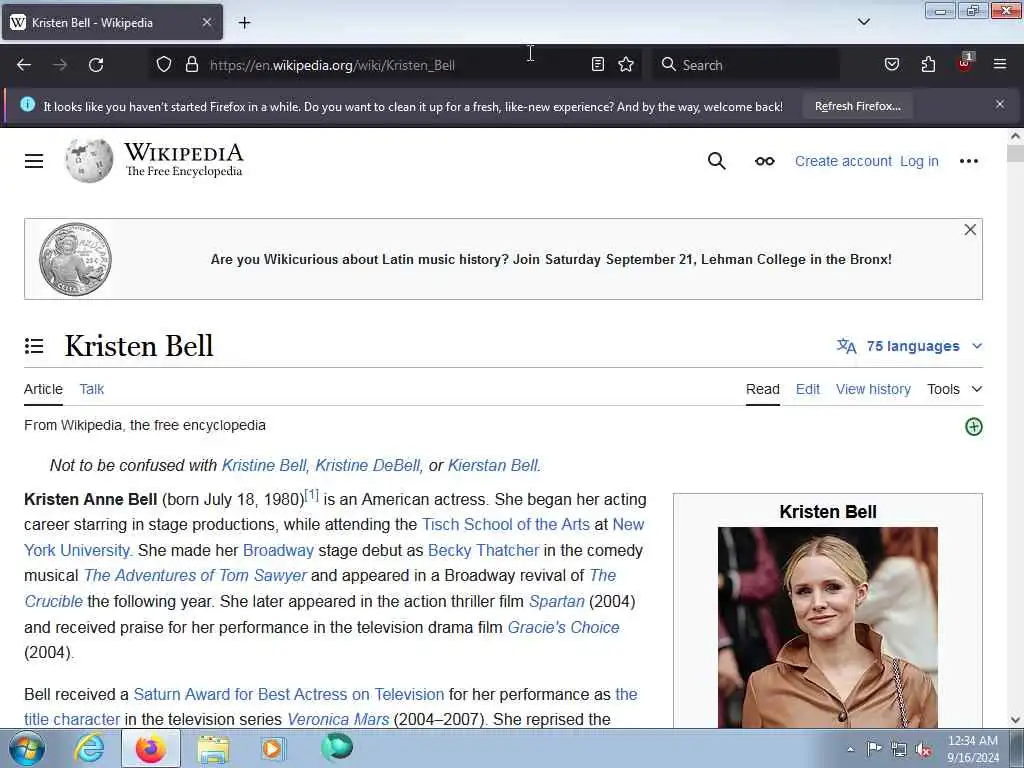Open the Save to Pocket icon

pyautogui.click(x=891, y=64)
